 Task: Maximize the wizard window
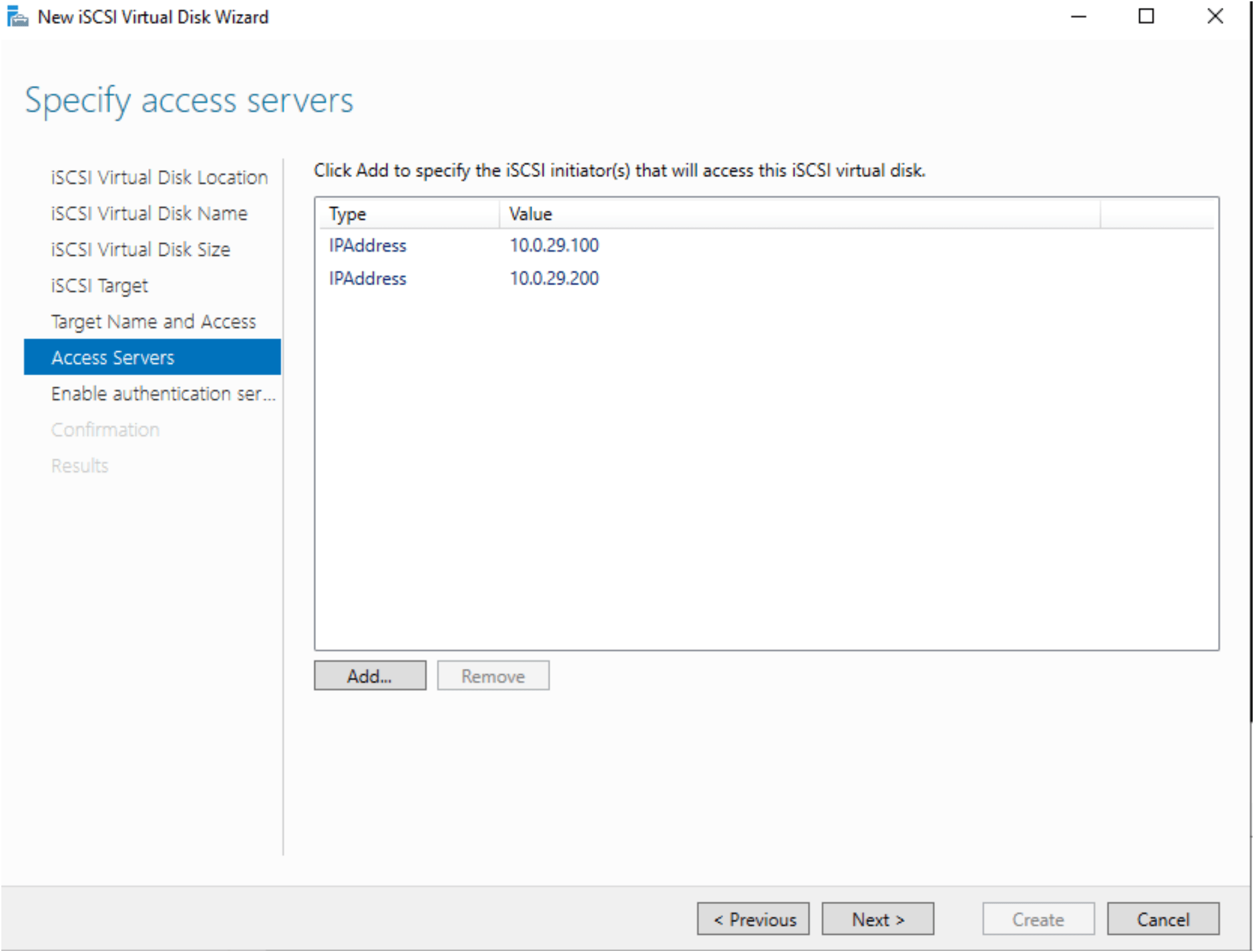tap(1146, 16)
